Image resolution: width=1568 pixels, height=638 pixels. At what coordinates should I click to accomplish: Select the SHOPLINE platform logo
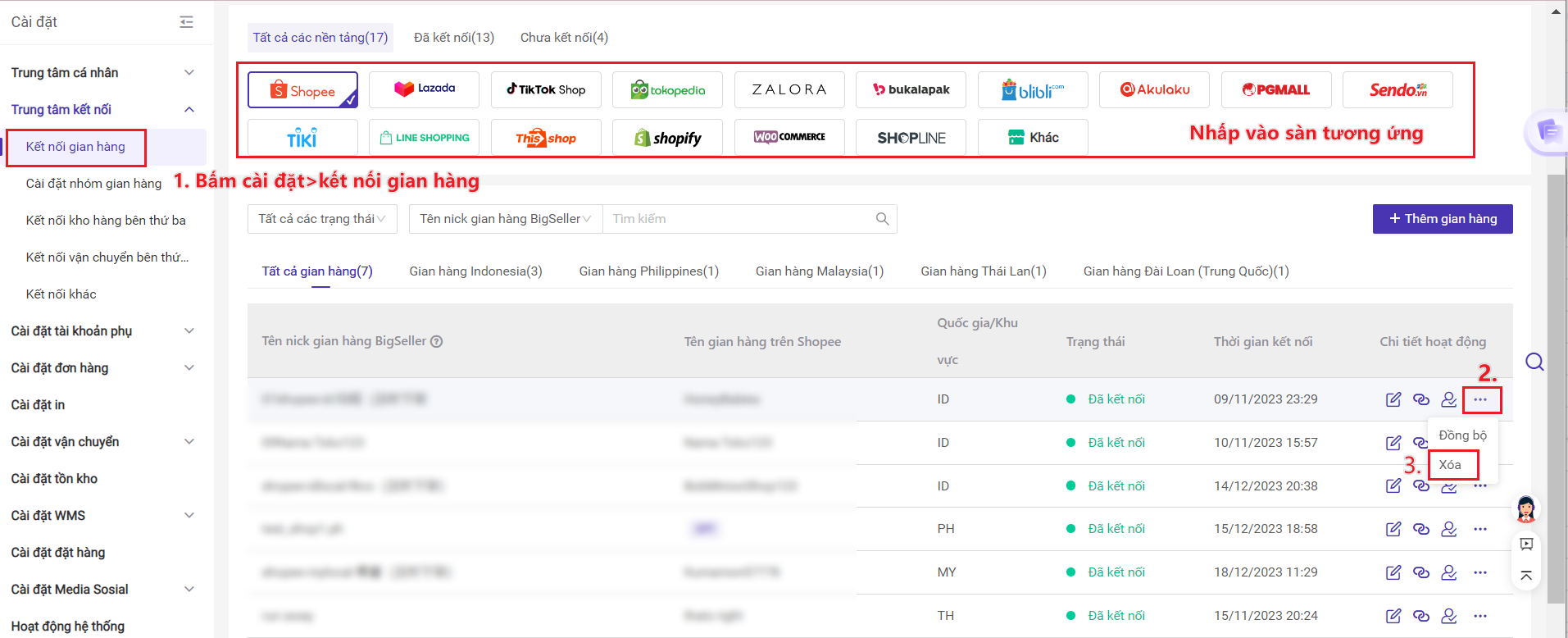tap(911, 137)
